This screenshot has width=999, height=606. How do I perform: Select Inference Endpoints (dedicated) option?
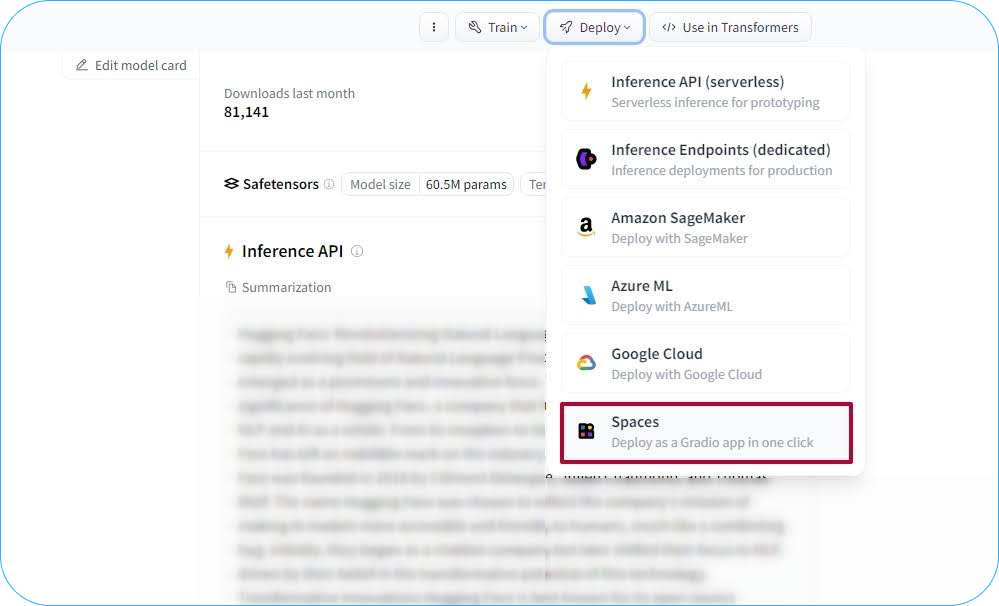[x=706, y=159]
